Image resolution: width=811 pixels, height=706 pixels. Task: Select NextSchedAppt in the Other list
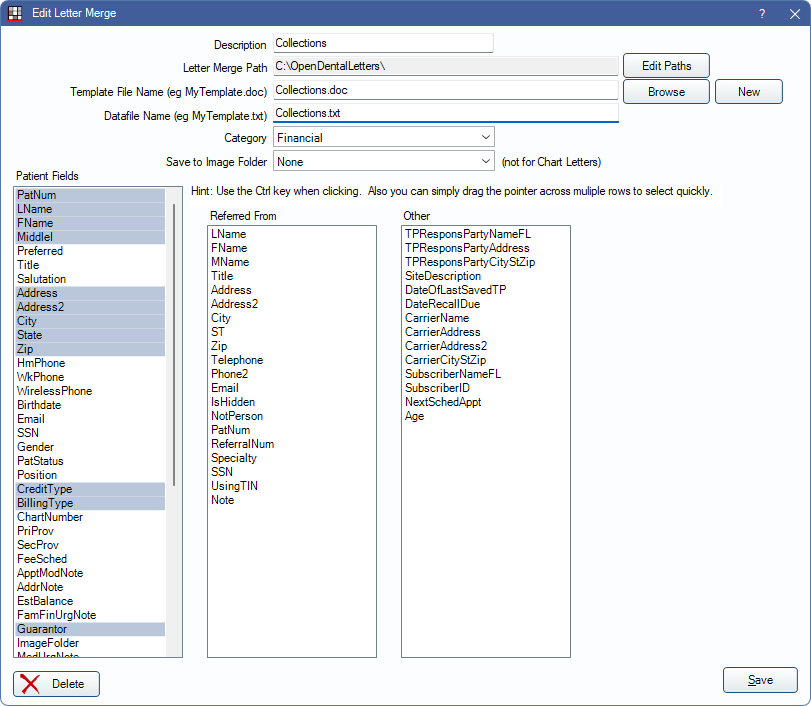pyautogui.click(x=442, y=402)
